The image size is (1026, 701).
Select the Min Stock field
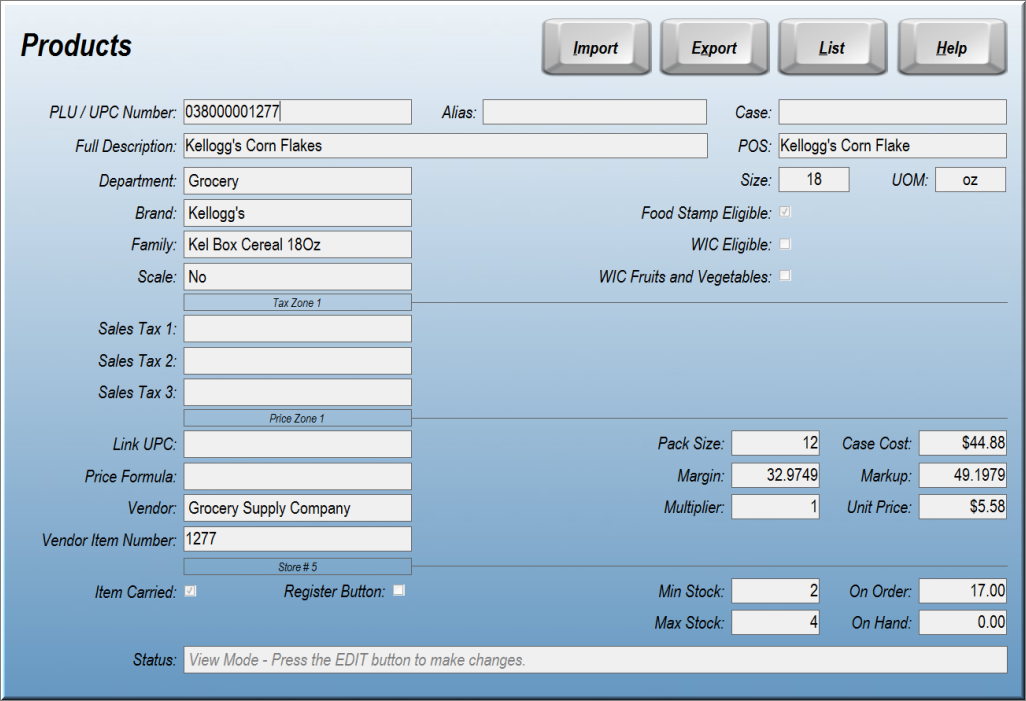[775, 590]
